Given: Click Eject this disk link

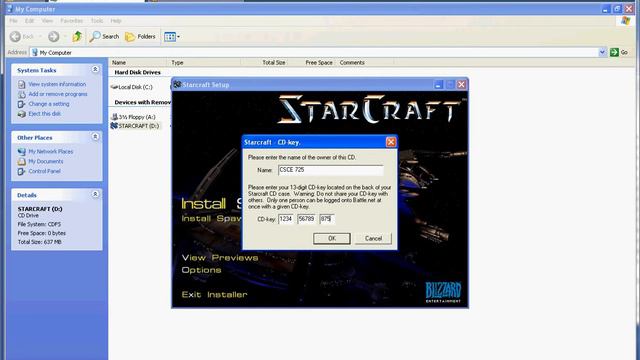Looking at the screenshot, I should [x=44, y=113].
